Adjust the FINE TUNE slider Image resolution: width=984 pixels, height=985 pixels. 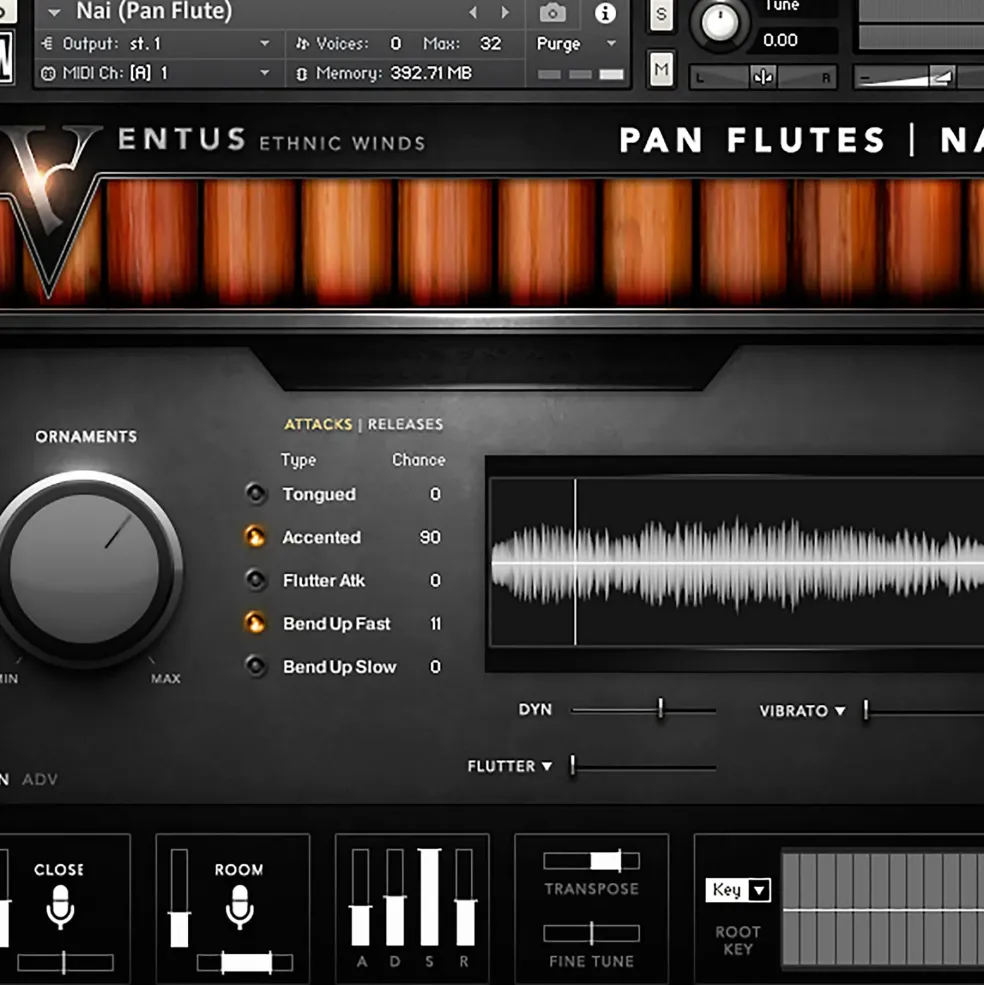[592, 933]
